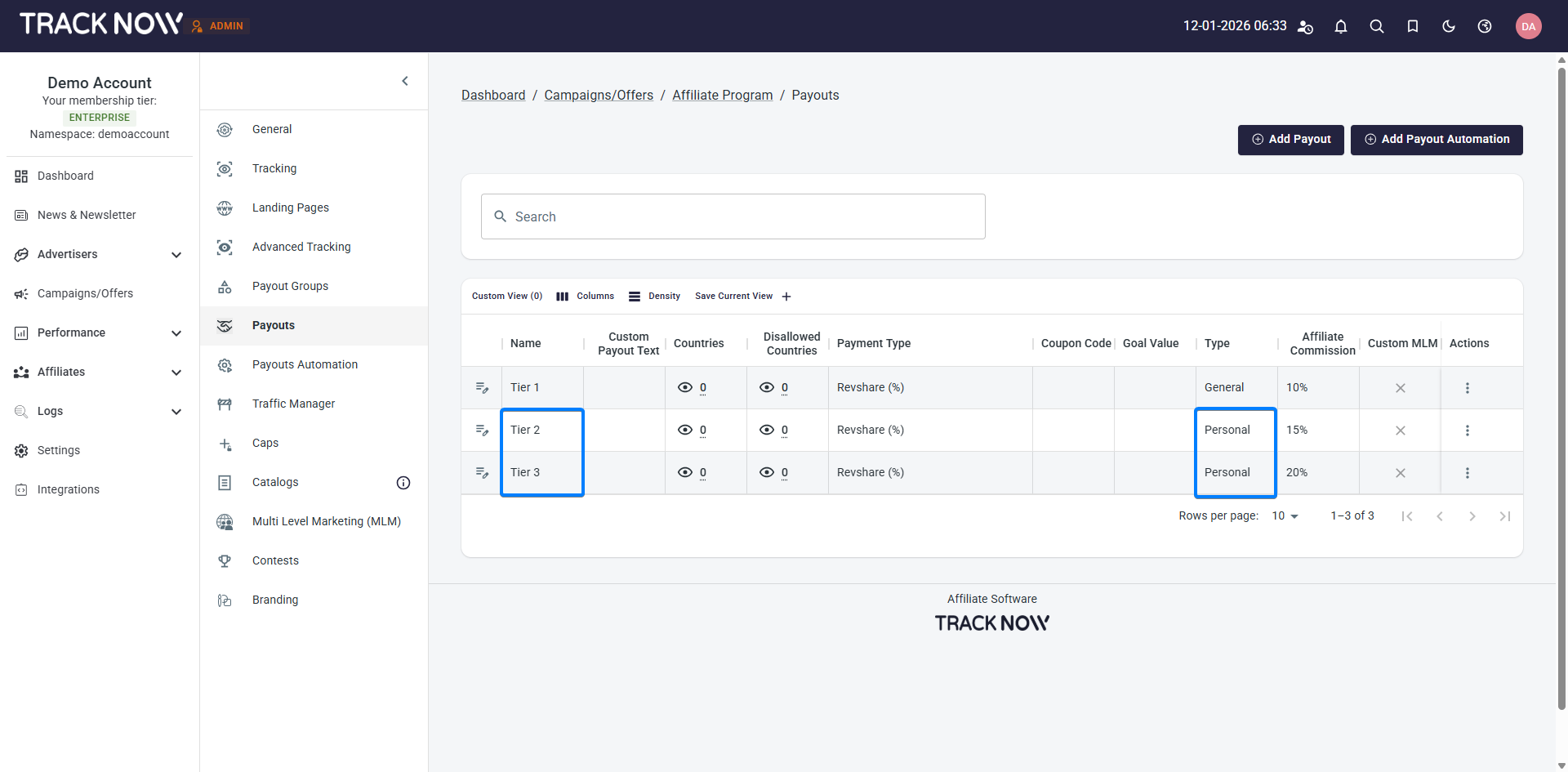Click the DA user avatar
The height and width of the screenshot is (772, 1568).
1528,26
